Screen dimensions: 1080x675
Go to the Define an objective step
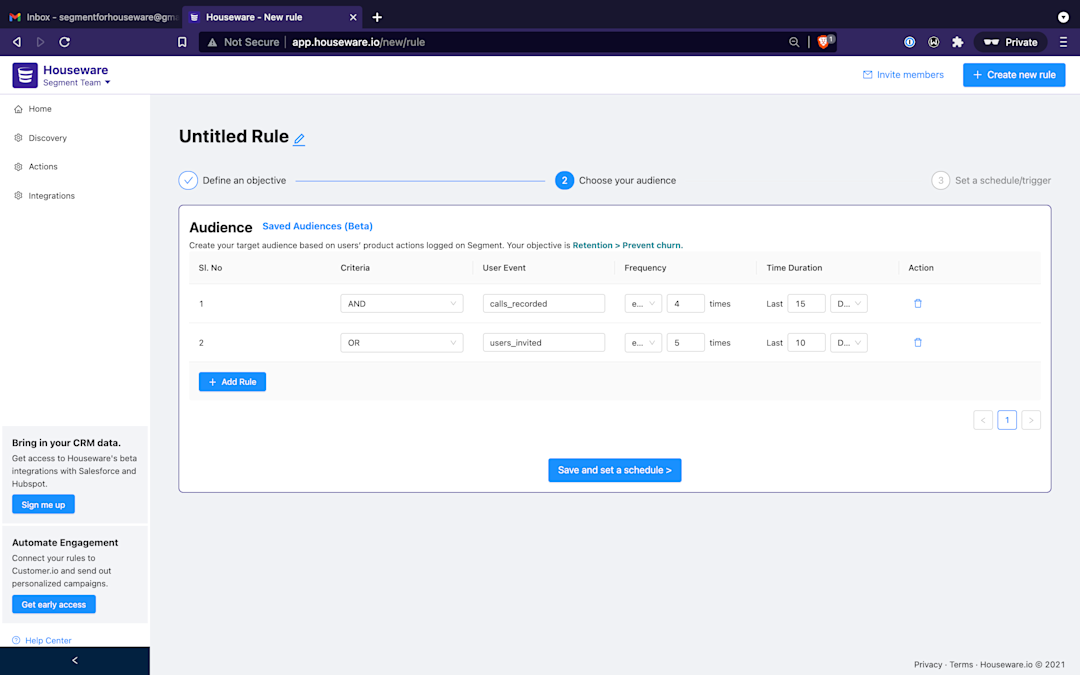point(232,180)
